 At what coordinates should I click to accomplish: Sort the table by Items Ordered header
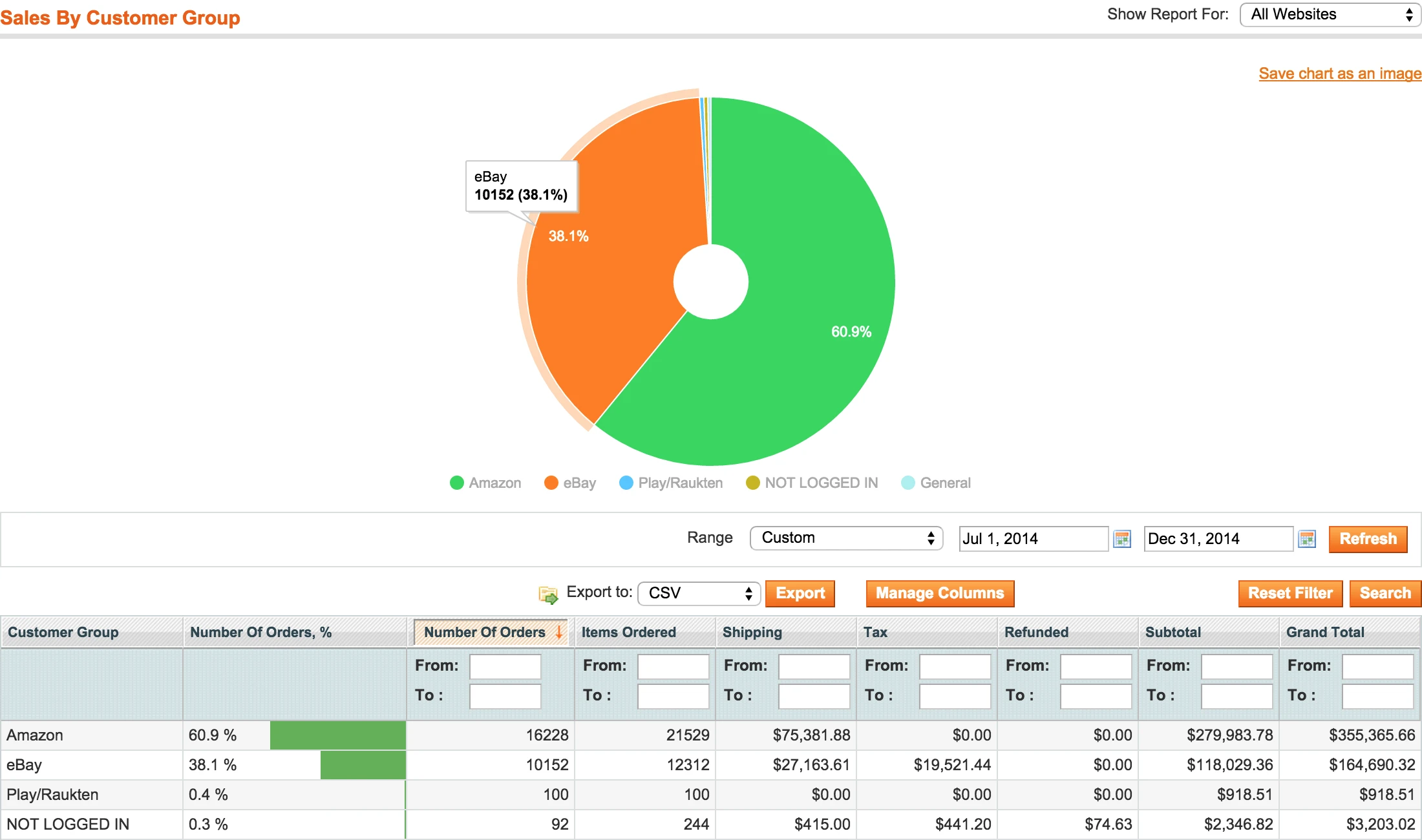[x=628, y=632]
